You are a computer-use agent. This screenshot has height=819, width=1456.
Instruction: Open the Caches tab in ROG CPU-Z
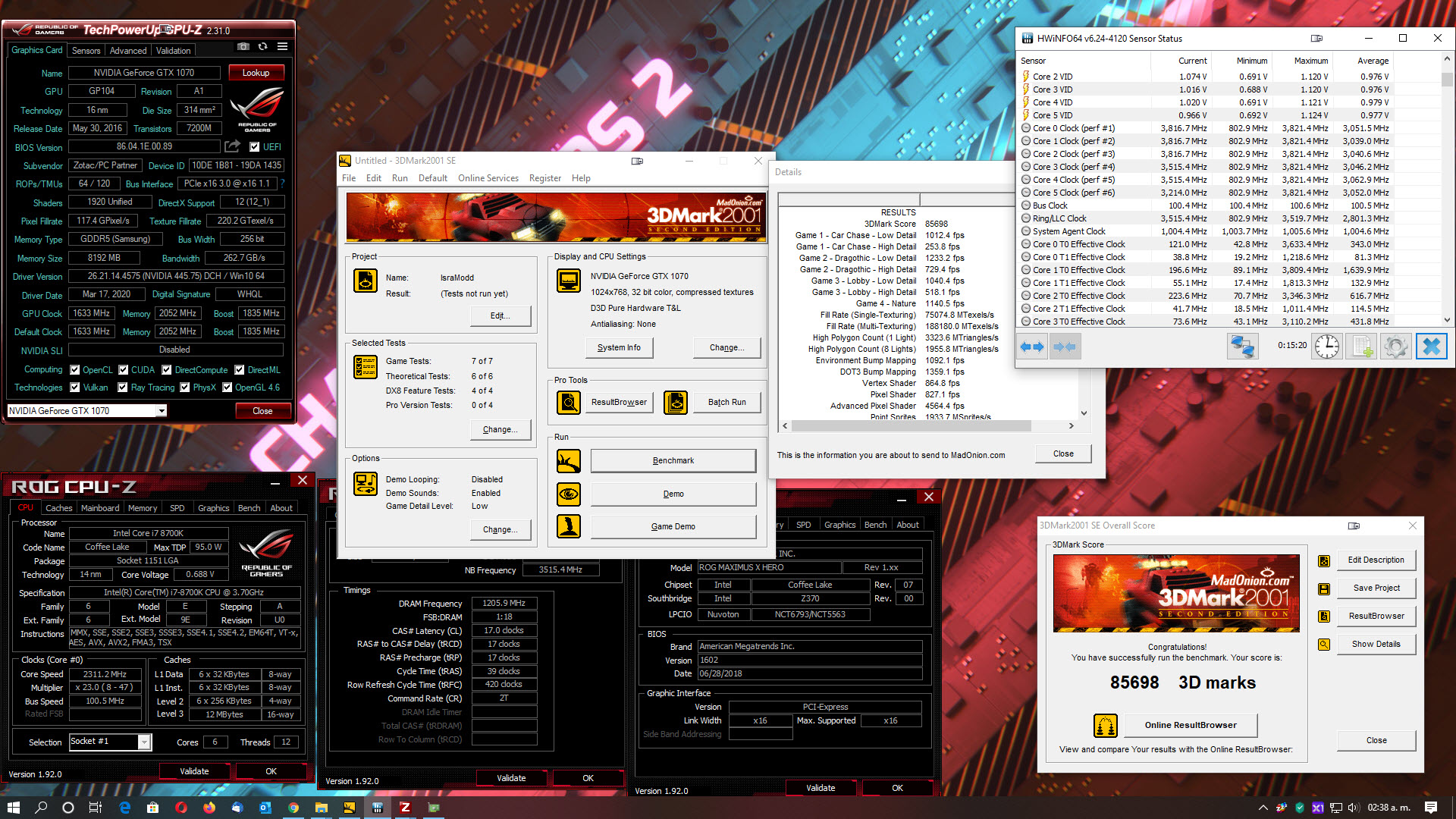(x=58, y=508)
